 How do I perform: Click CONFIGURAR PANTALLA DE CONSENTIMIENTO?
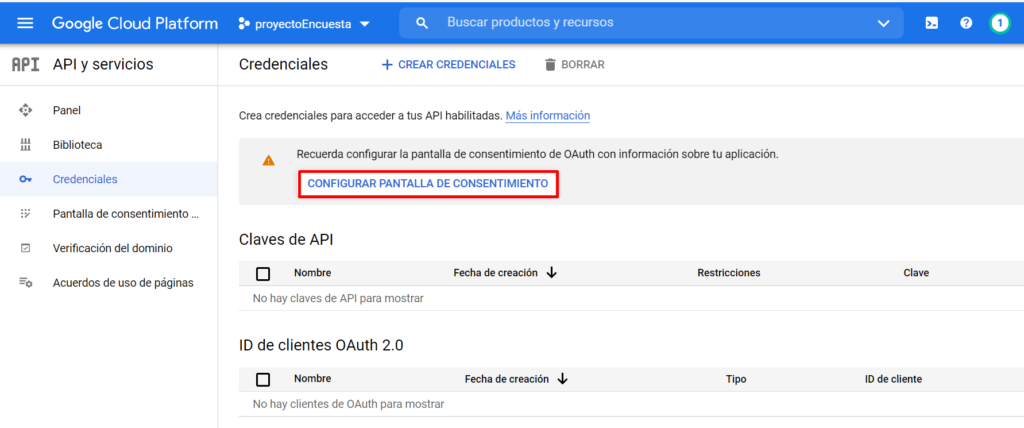point(428,184)
